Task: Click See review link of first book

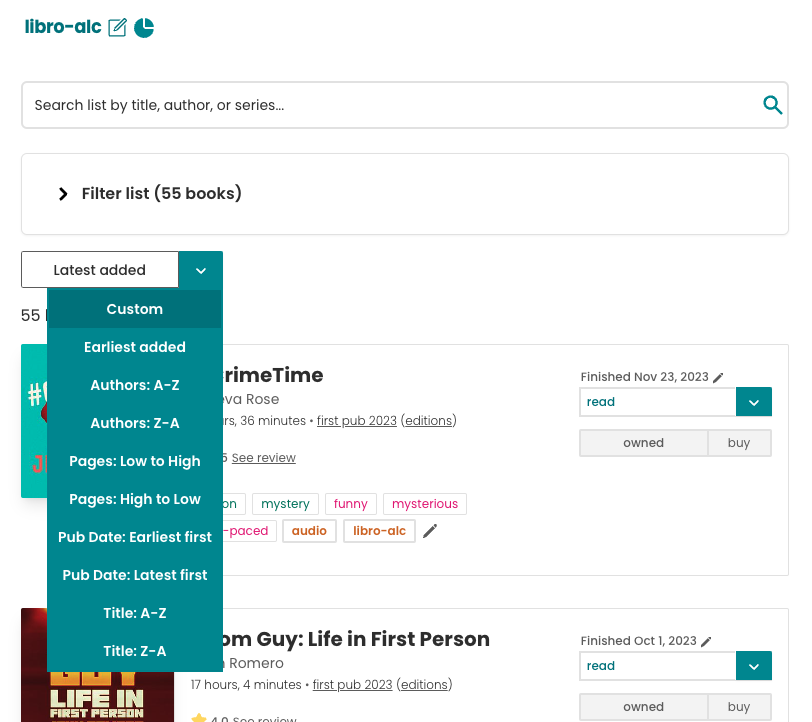Action: point(264,458)
